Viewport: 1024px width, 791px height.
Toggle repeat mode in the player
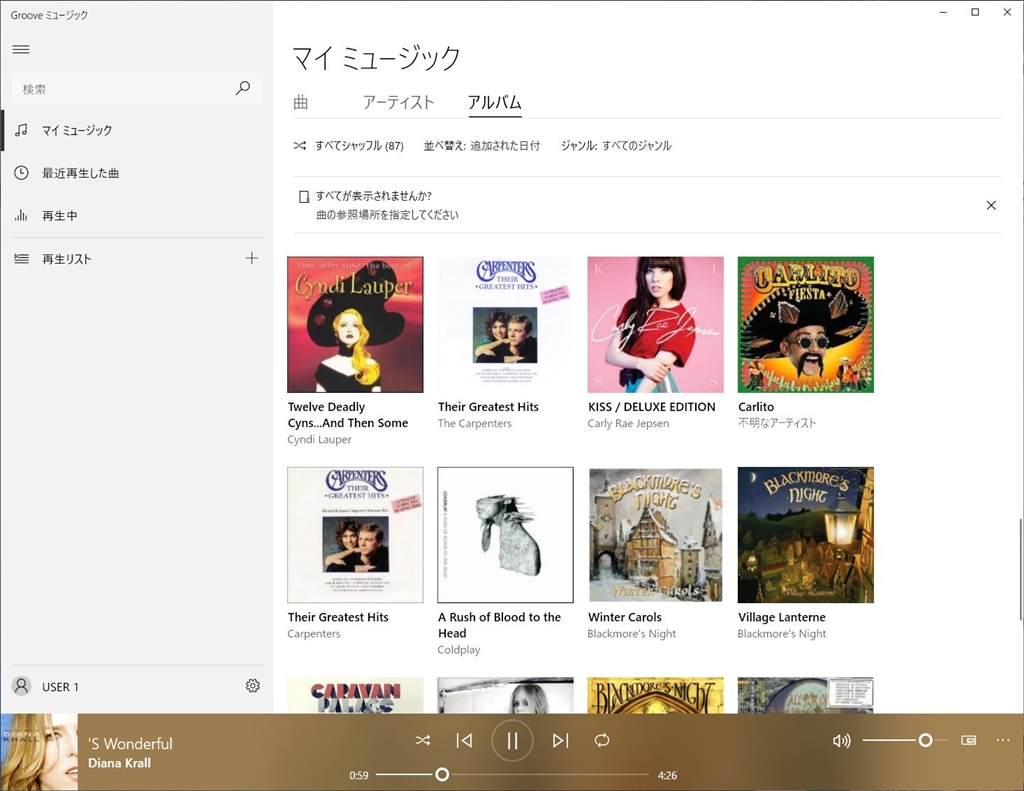coord(602,740)
